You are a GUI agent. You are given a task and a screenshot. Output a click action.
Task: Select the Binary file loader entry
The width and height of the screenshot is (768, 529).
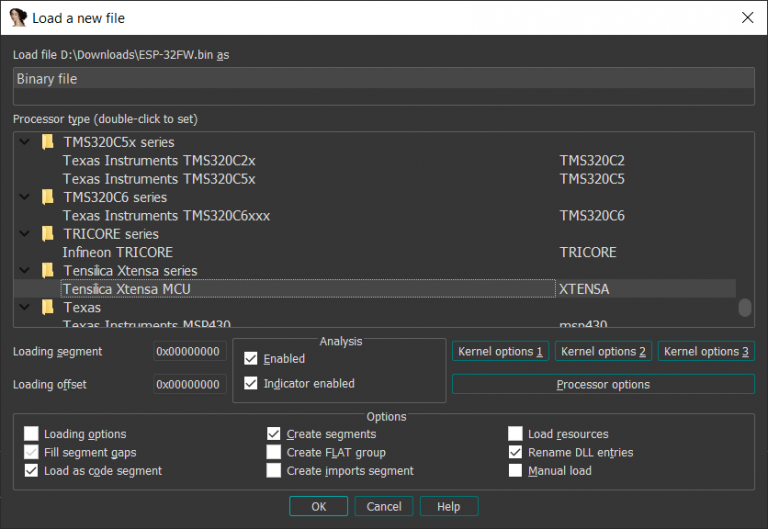click(383, 79)
